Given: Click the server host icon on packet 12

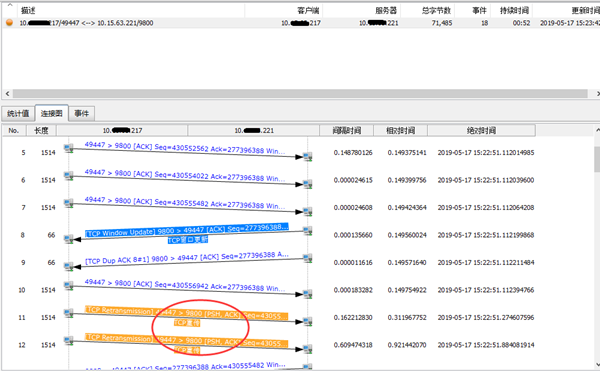Looking at the screenshot, I should tap(308, 349).
